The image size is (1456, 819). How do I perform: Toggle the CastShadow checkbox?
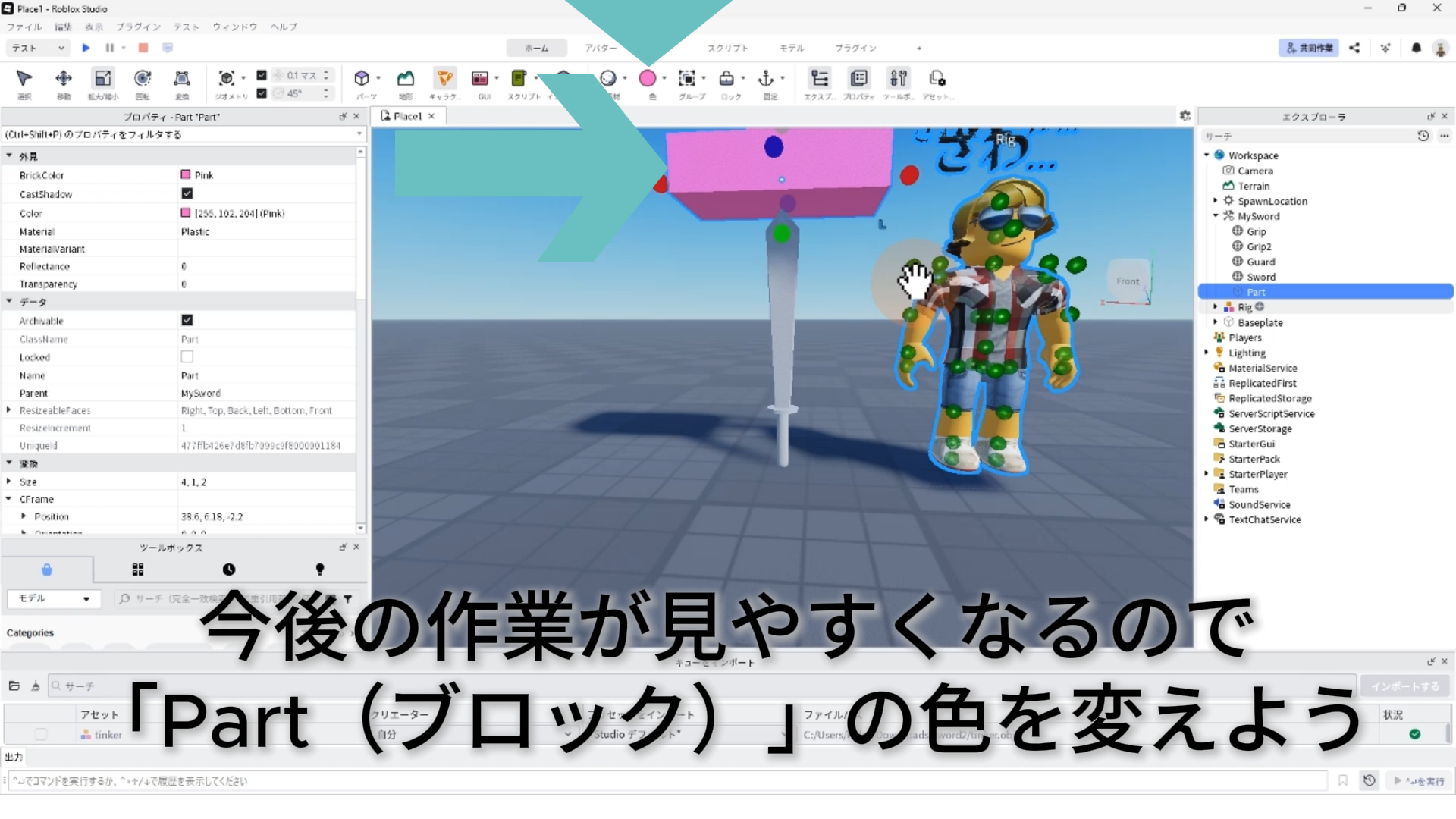tap(187, 194)
